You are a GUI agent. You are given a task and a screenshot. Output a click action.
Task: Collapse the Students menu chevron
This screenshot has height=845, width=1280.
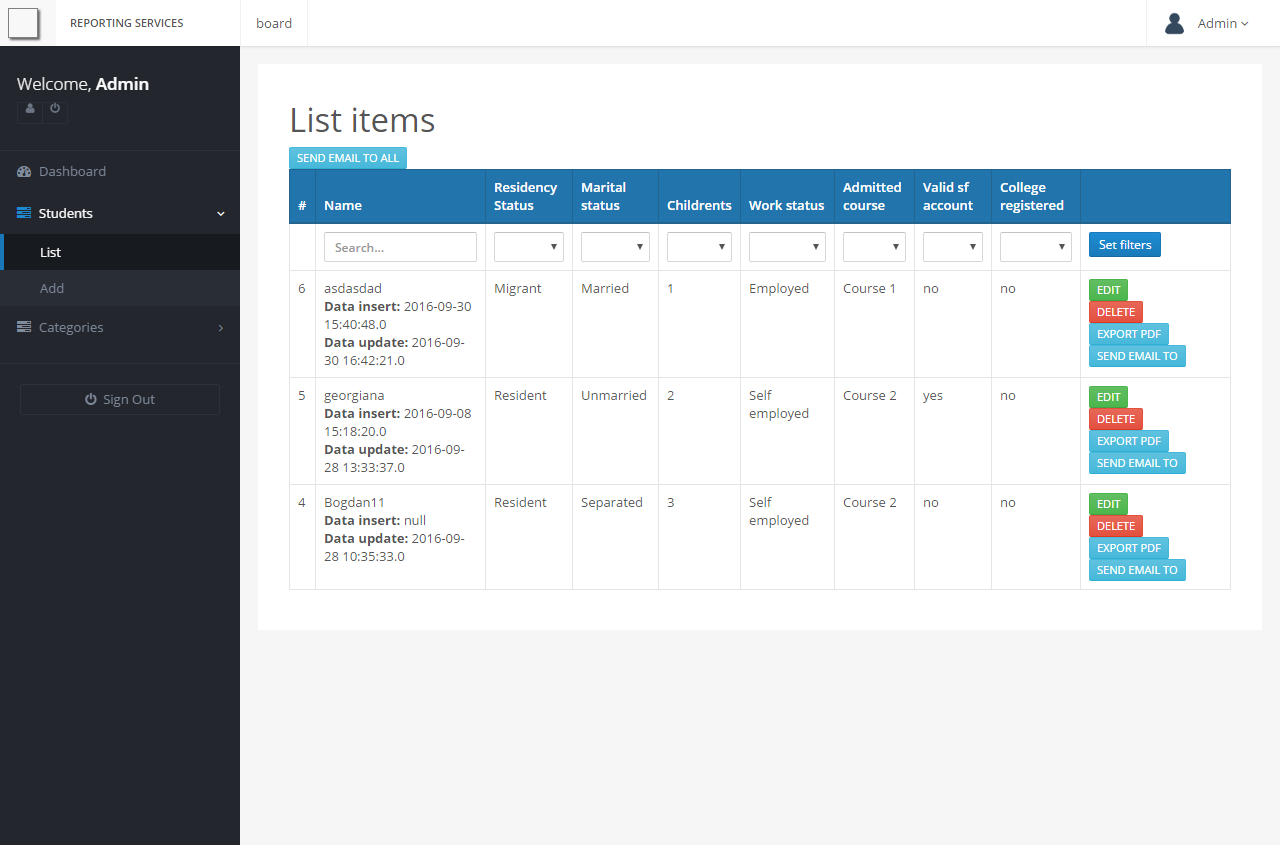tap(221, 214)
